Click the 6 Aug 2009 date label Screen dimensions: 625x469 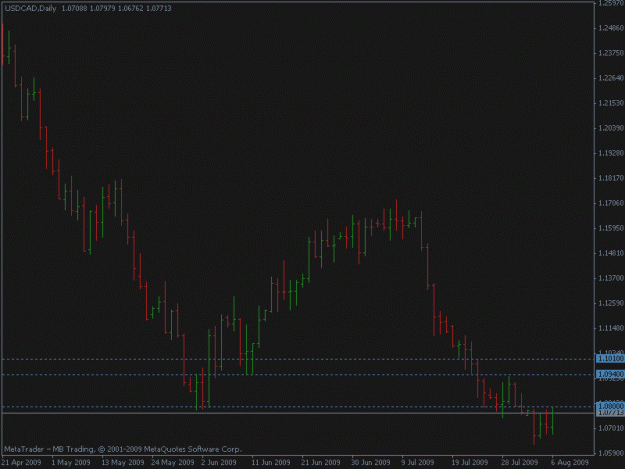570,463
